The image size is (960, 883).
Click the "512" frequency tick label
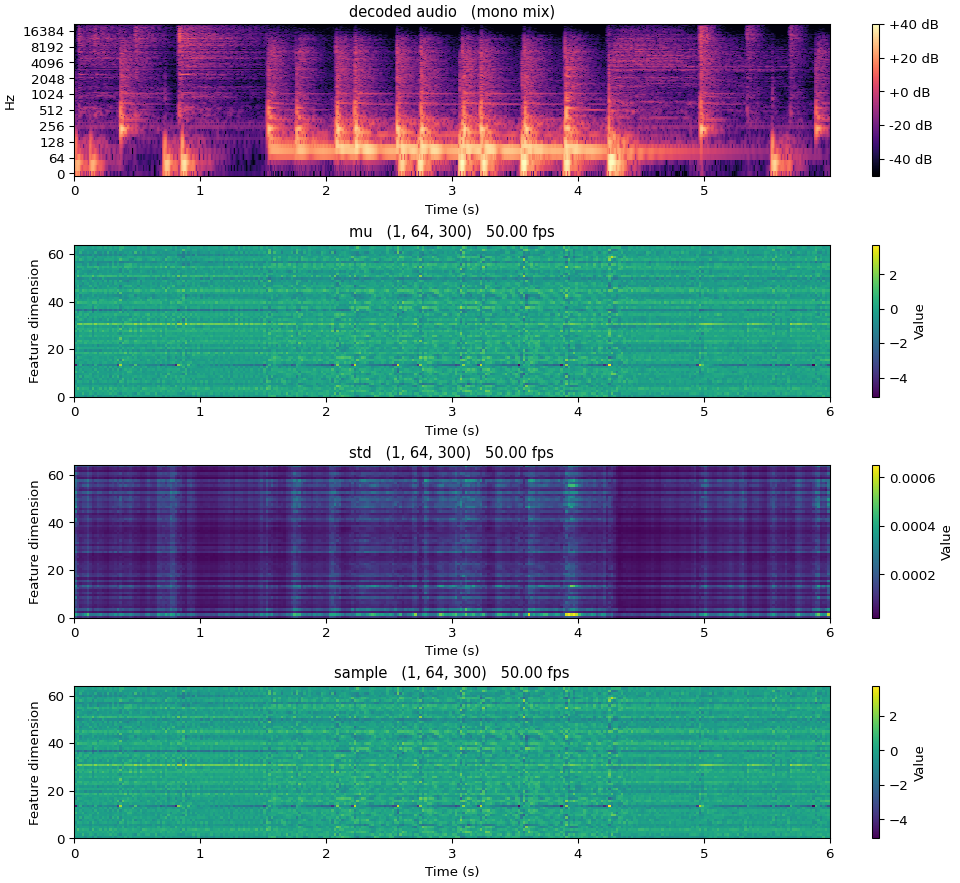(53, 111)
